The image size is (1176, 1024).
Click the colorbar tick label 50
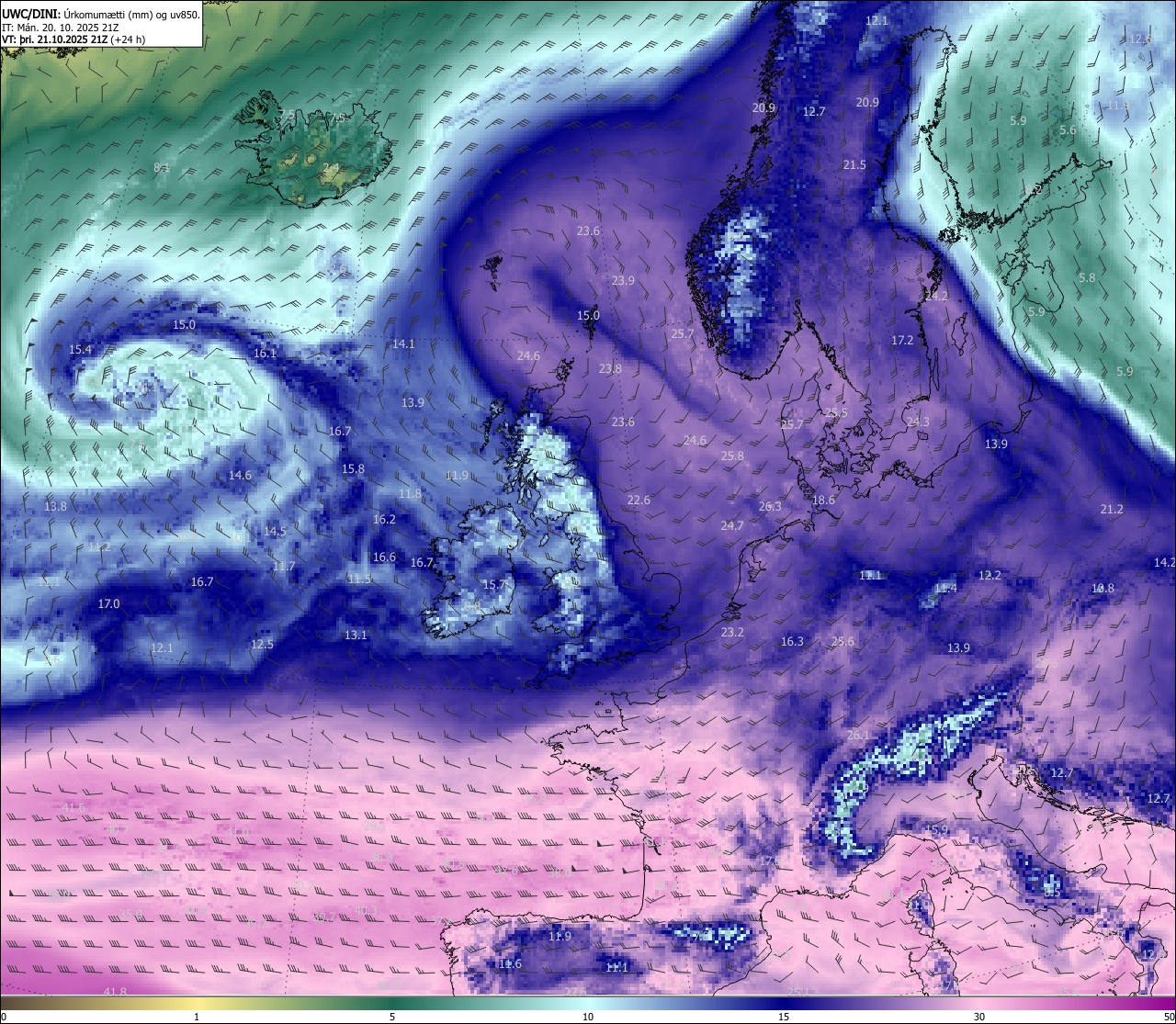(x=1168, y=1016)
